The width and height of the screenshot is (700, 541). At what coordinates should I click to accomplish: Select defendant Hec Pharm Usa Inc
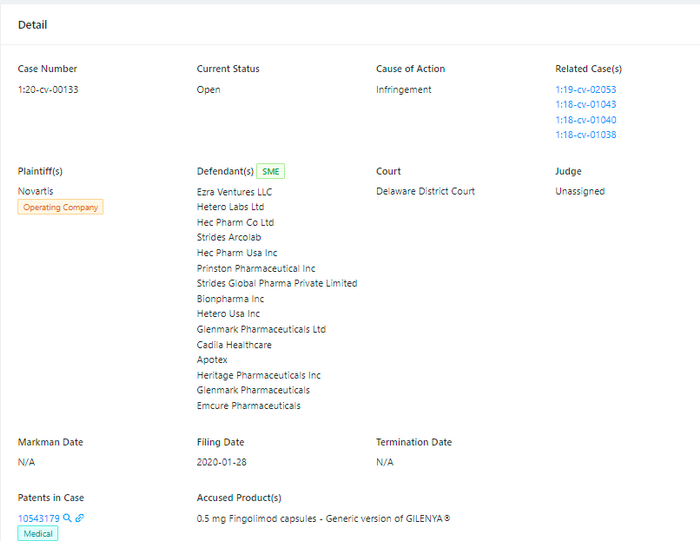coord(237,253)
